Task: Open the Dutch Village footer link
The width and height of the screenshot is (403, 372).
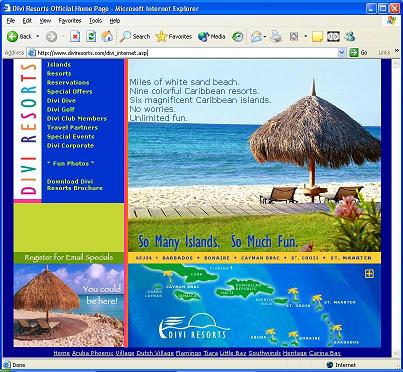Action: point(155,353)
